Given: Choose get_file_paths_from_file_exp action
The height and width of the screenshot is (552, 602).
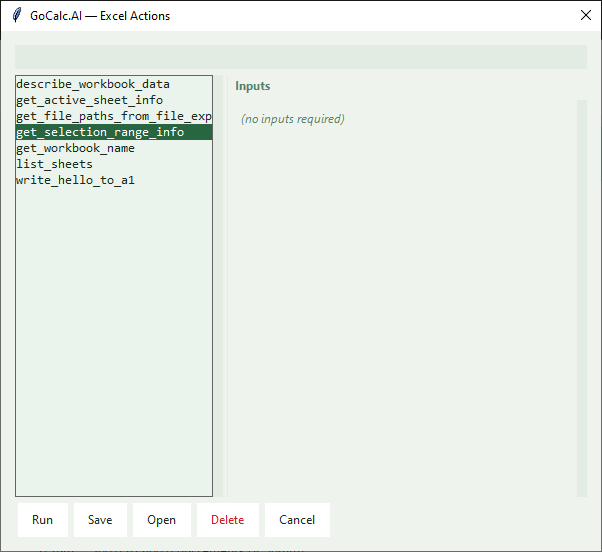Looking at the screenshot, I should coord(114,116).
